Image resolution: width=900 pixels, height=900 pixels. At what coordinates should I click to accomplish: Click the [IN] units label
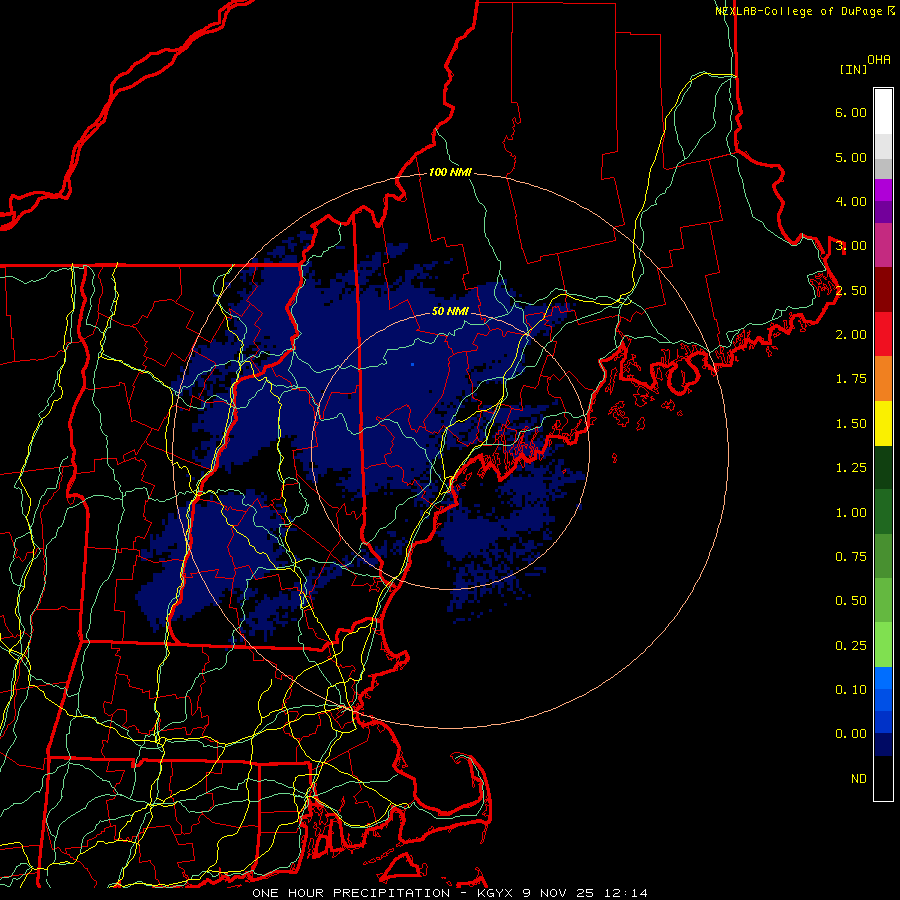pos(853,69)
